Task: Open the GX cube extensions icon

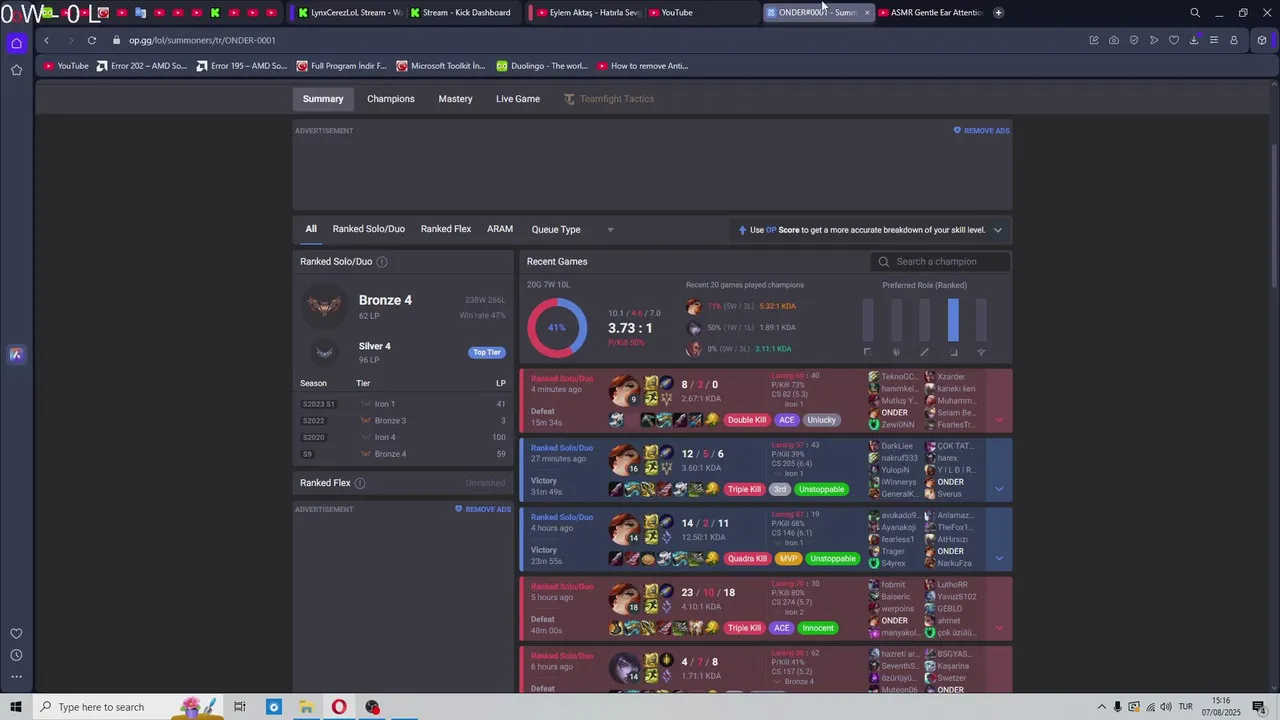Action: (x=1262, y=40)
